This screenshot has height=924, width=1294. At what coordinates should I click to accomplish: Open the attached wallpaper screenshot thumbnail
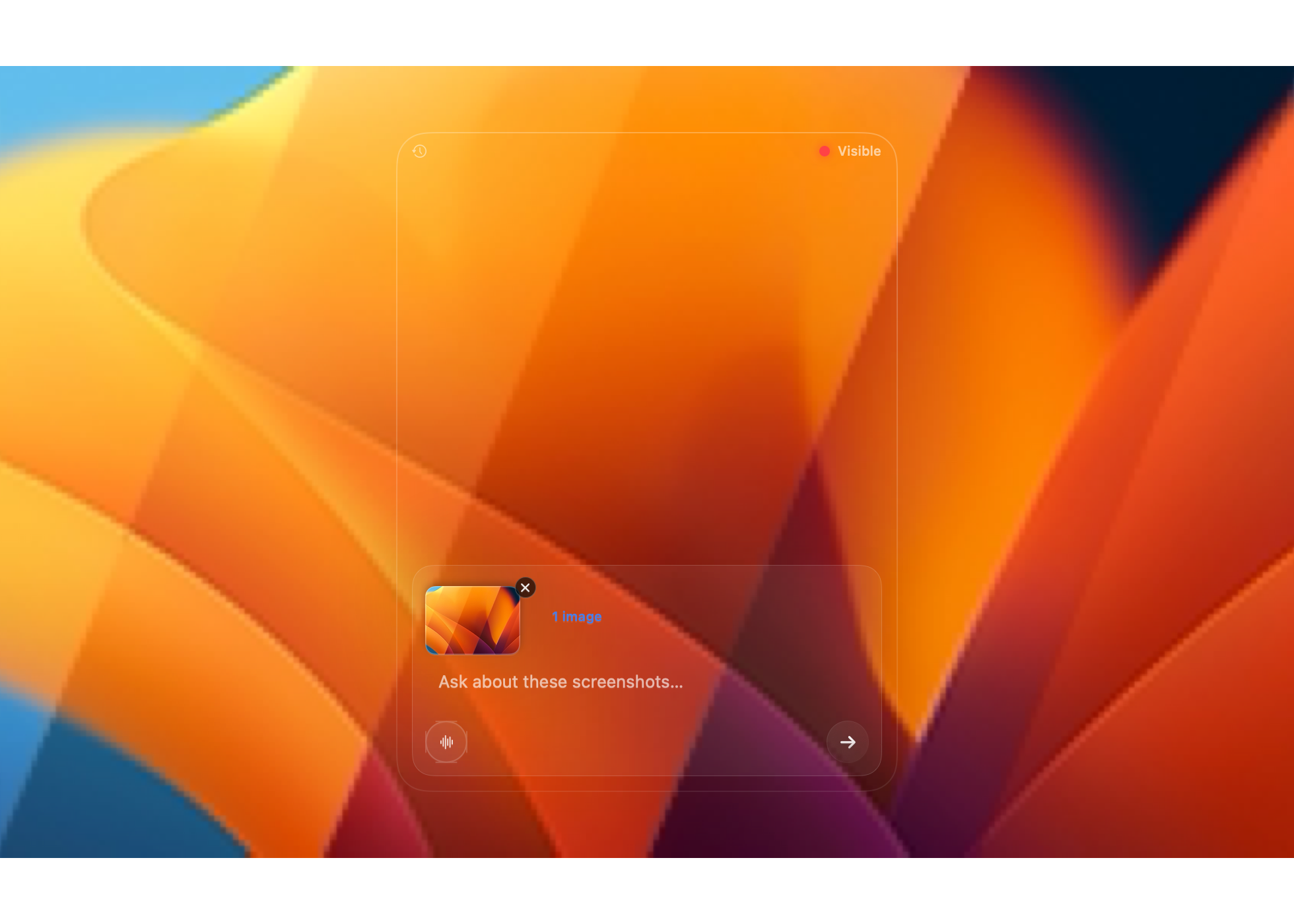click(x=473, y=620)
